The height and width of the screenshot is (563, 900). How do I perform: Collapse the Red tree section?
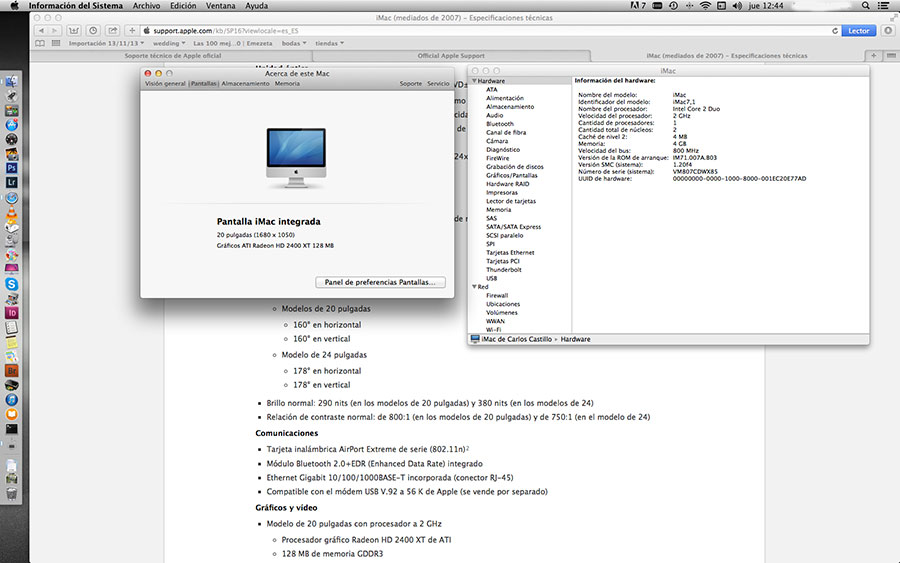click(474, 286)
